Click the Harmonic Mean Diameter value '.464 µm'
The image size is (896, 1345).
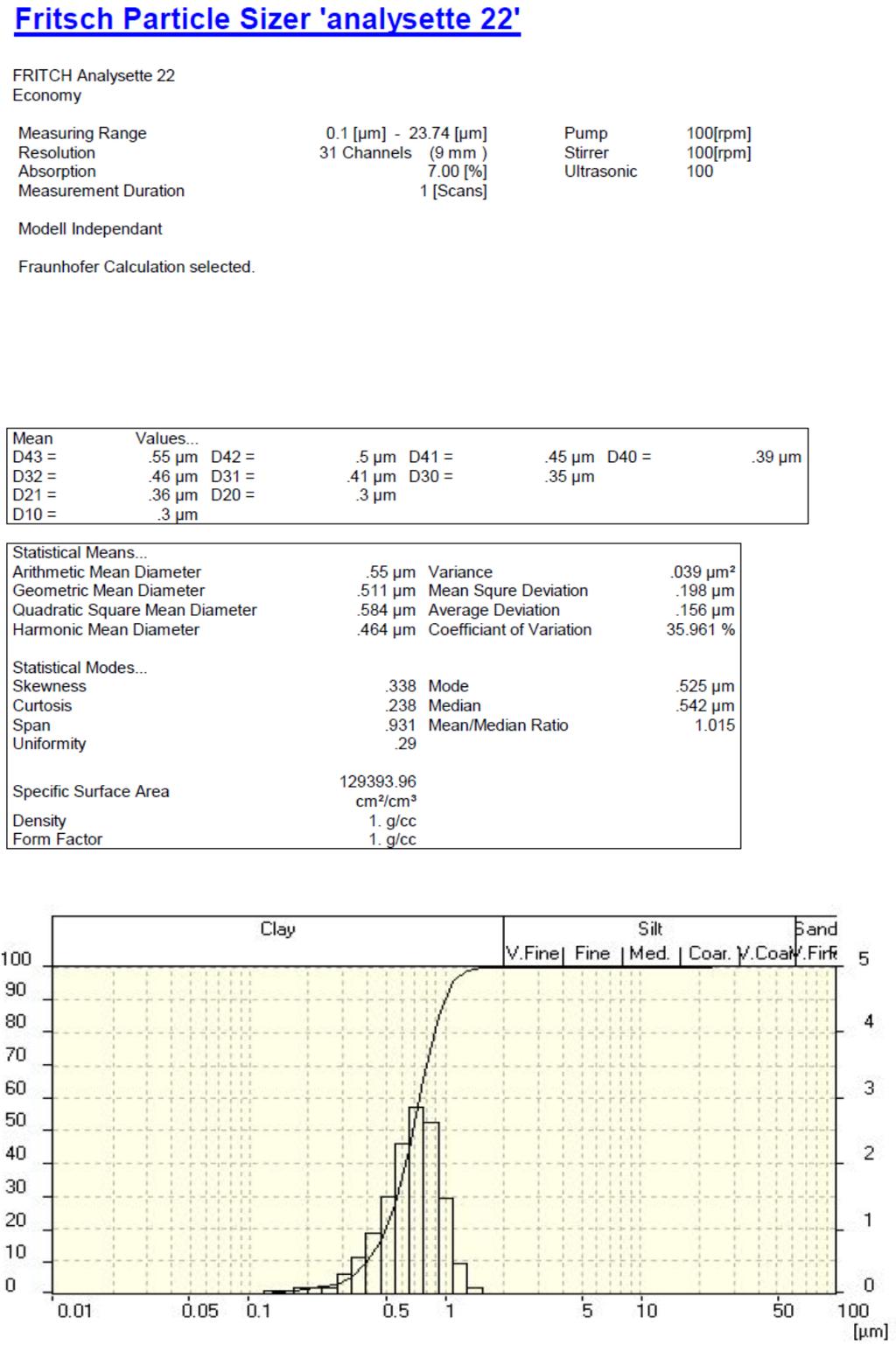[x=387, y=630]
